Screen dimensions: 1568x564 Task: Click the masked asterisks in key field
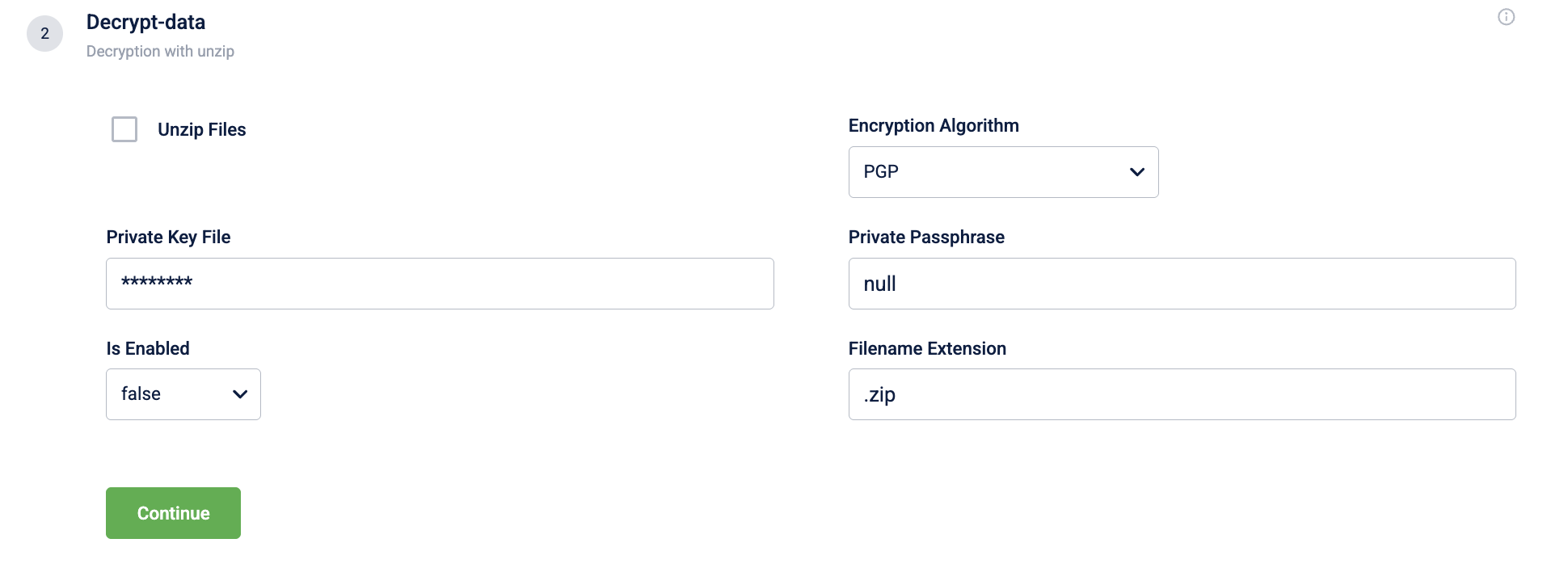157,282
